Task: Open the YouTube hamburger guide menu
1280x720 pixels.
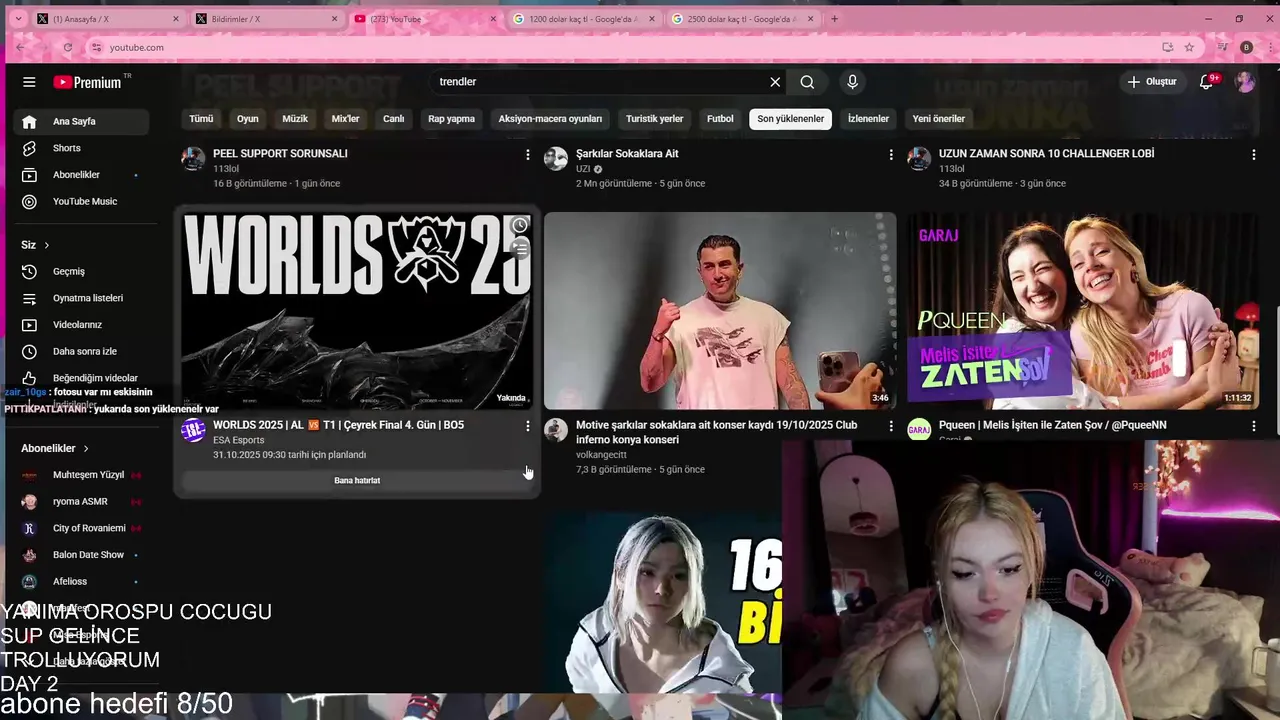Action: [x=29, y=82]
